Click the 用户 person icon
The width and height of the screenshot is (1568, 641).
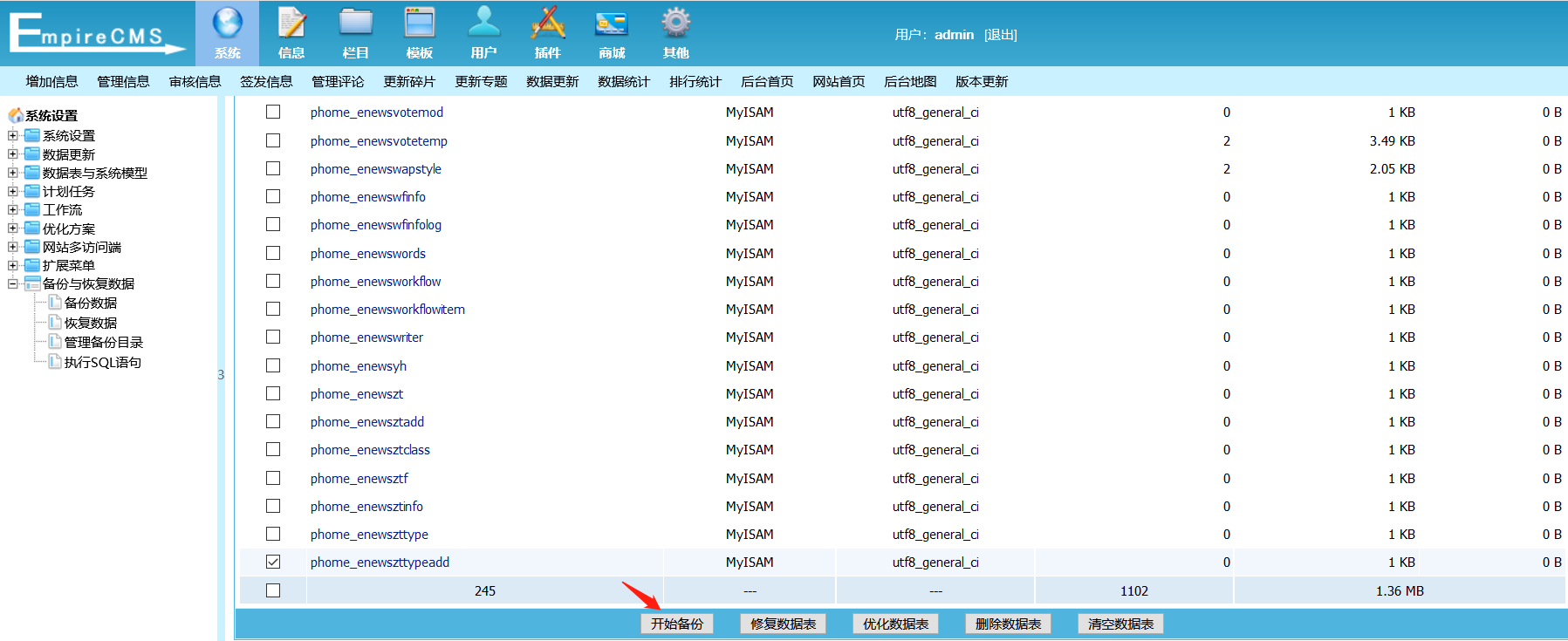pos(483,23)
